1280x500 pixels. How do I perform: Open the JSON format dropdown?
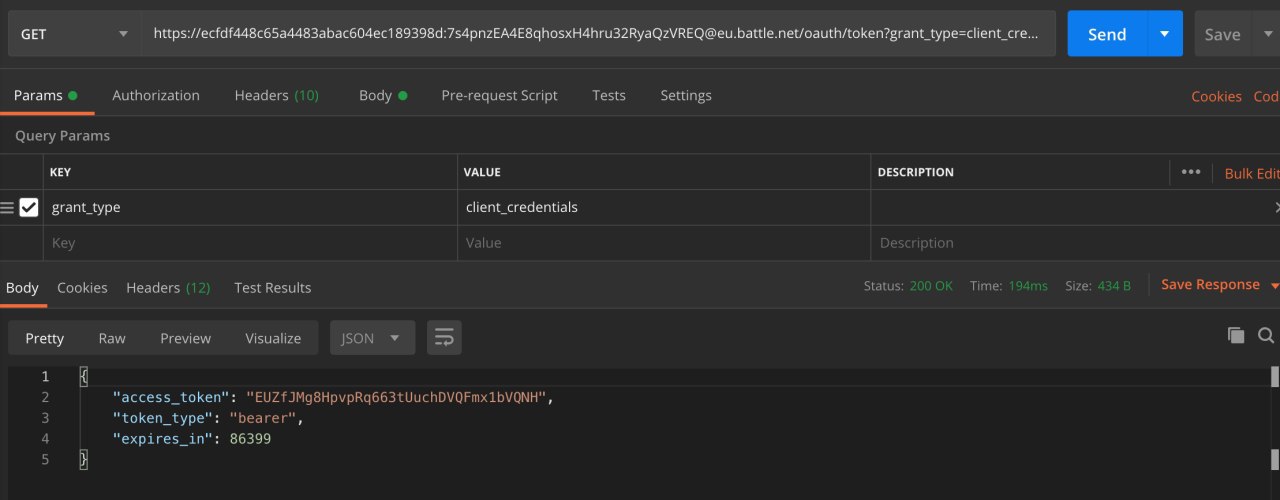pyautogui.click(x=372, y=338)
